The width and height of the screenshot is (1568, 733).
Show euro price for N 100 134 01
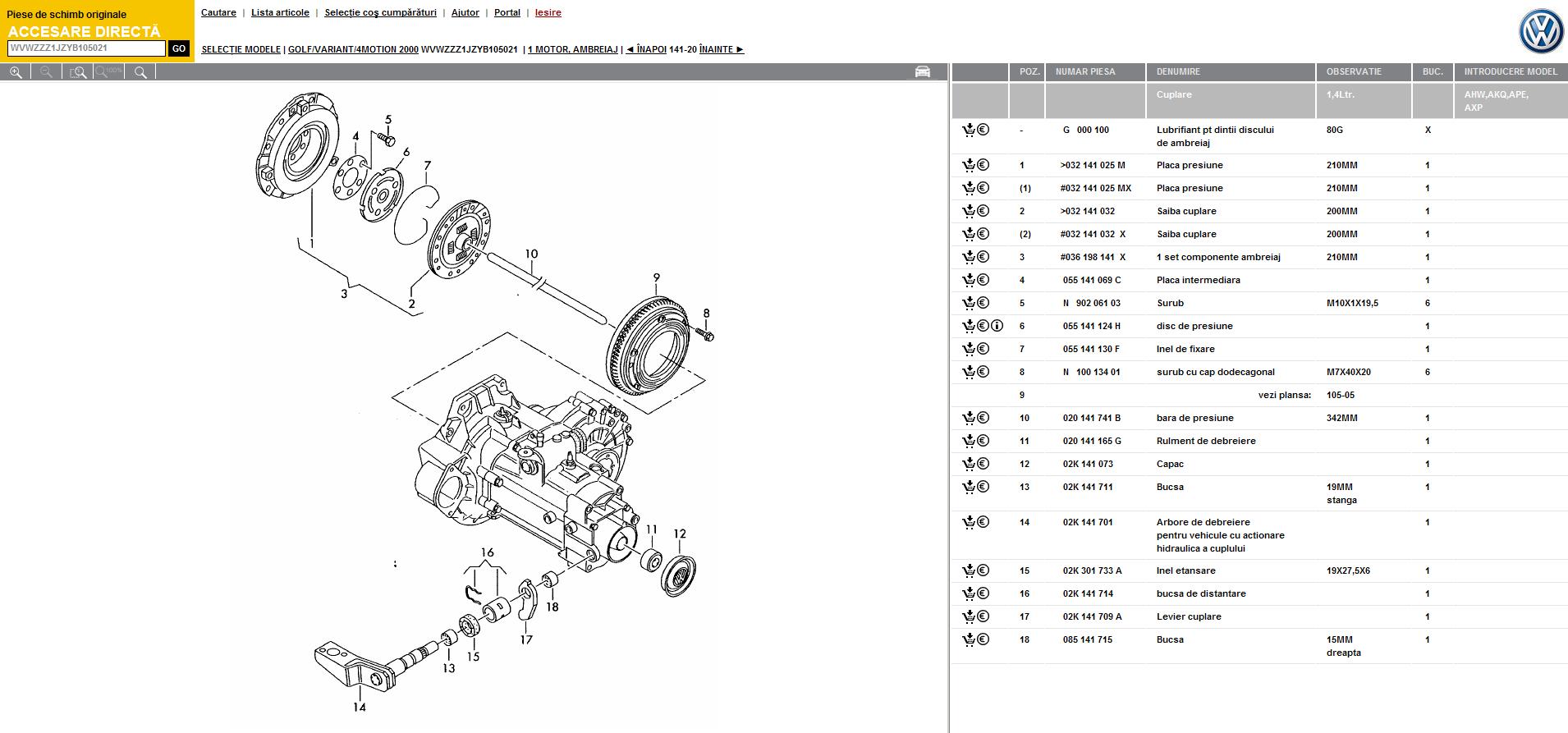tap(983, 372)
